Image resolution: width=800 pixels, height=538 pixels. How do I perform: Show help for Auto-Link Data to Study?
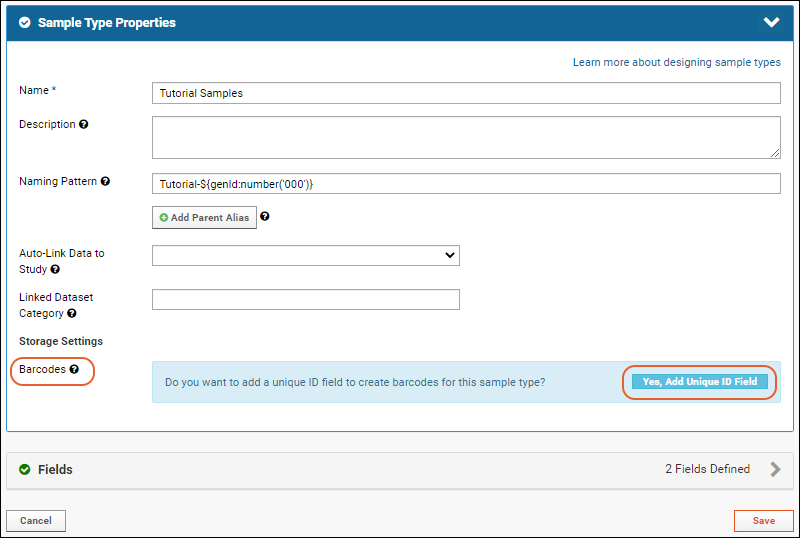[x=55, y=269]
